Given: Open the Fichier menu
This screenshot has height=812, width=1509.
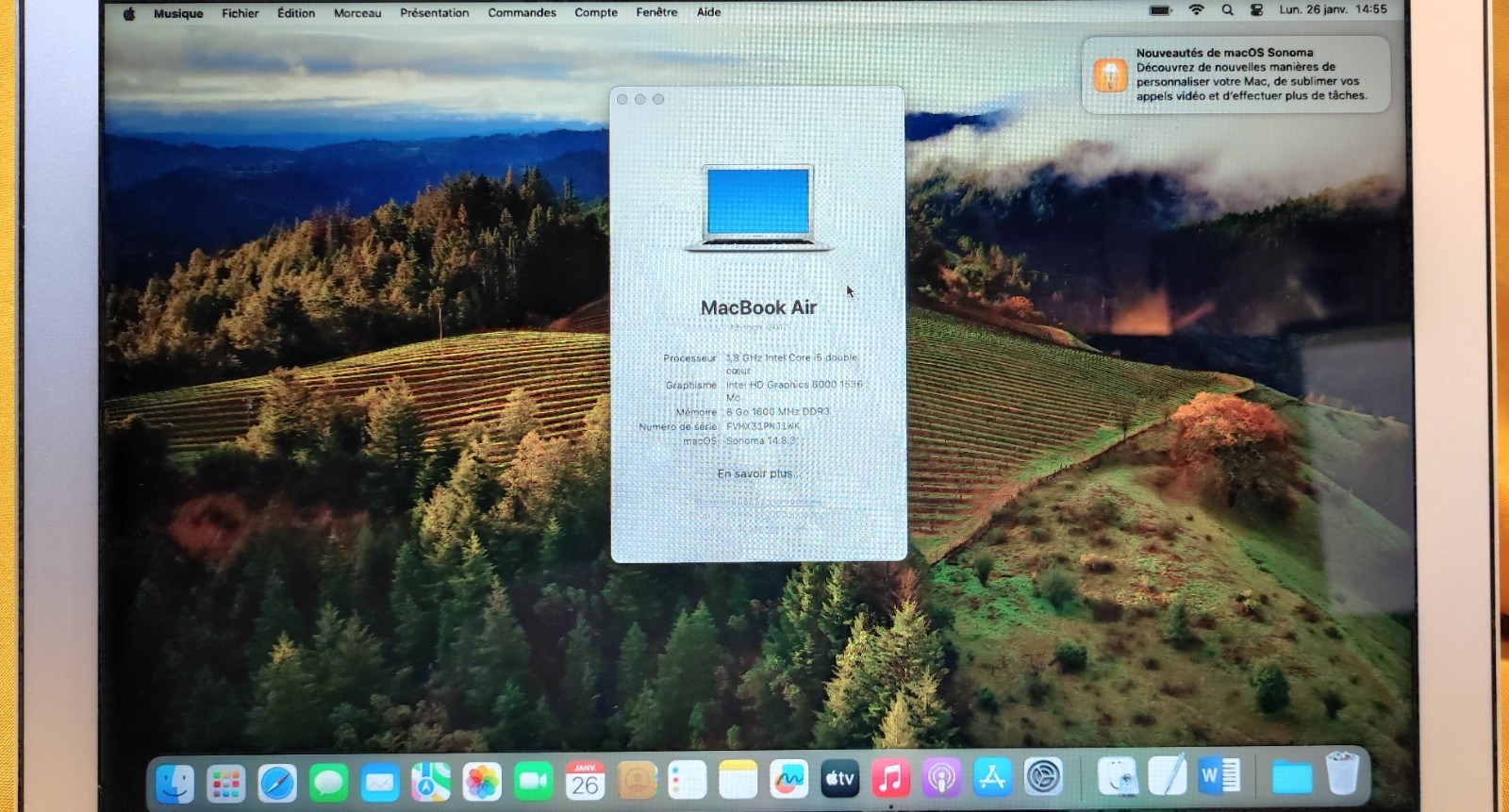Looking at the screenshot, I should [x=240, y=13].
